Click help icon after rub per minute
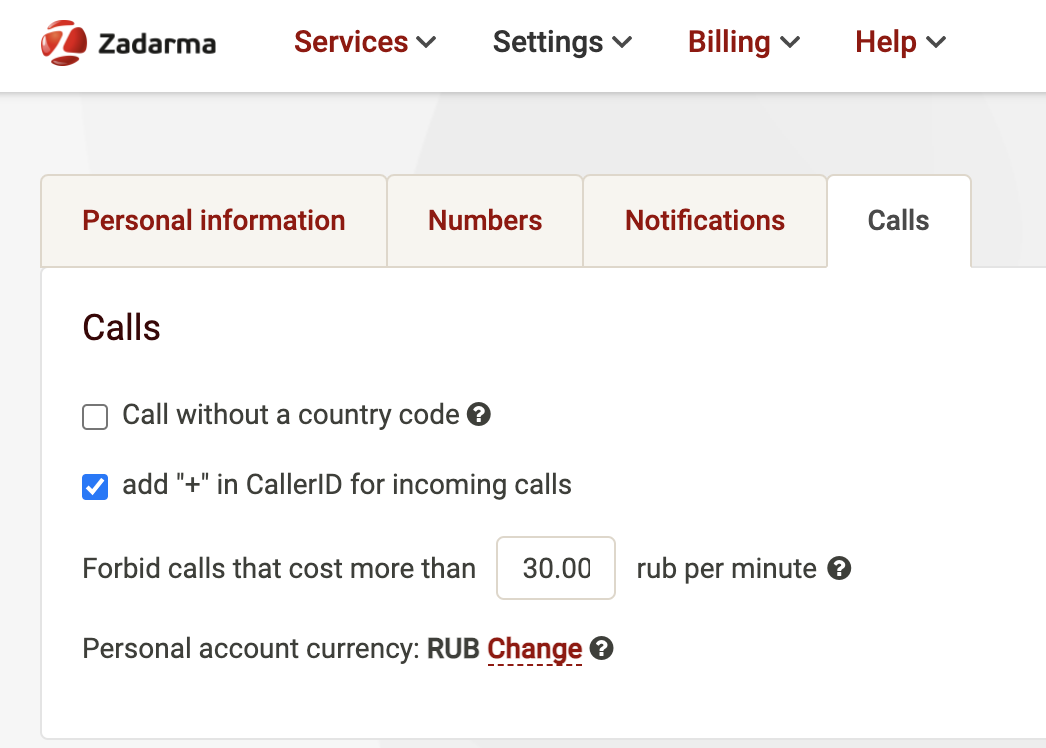The width and height of the screenshot is (1046, 748). tap(840, 569)
